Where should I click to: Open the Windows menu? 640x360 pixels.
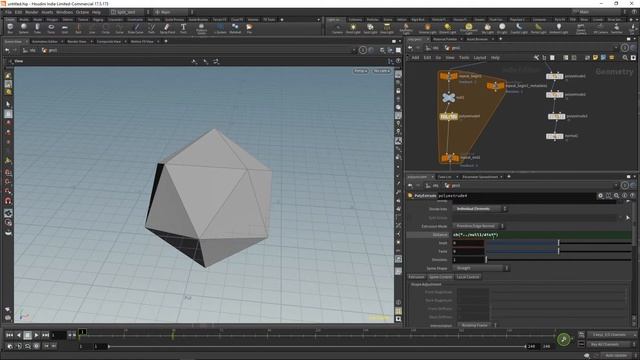(64, 12)
